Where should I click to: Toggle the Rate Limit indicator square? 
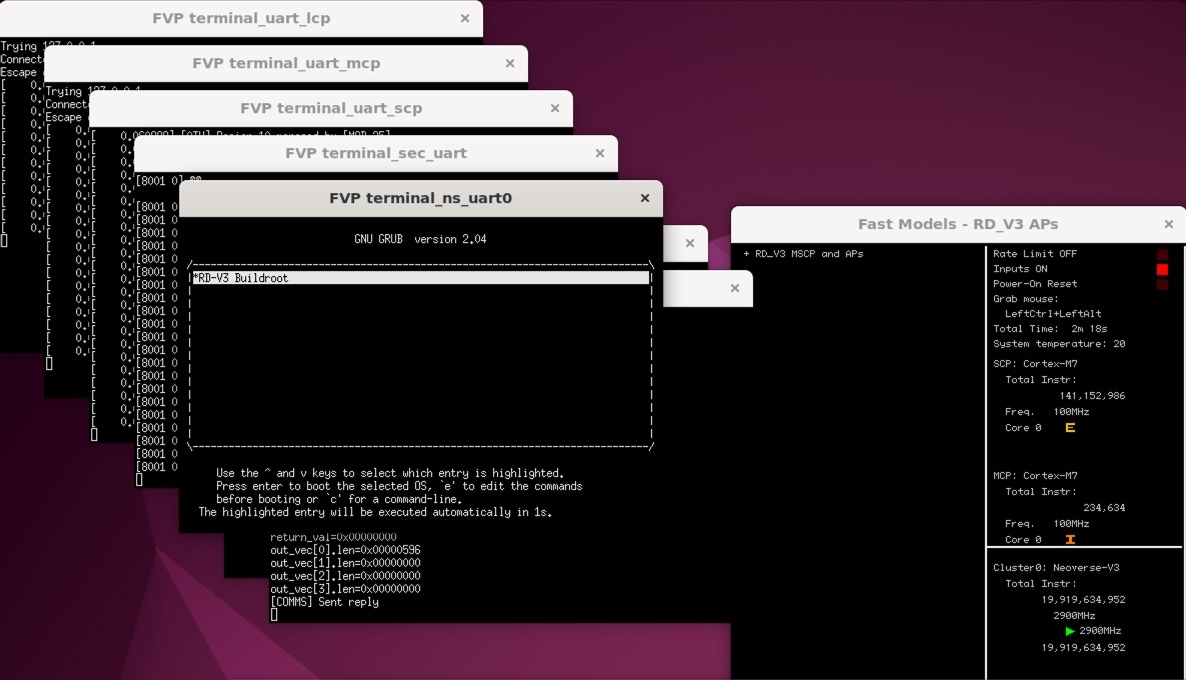tap(1162, 254)
